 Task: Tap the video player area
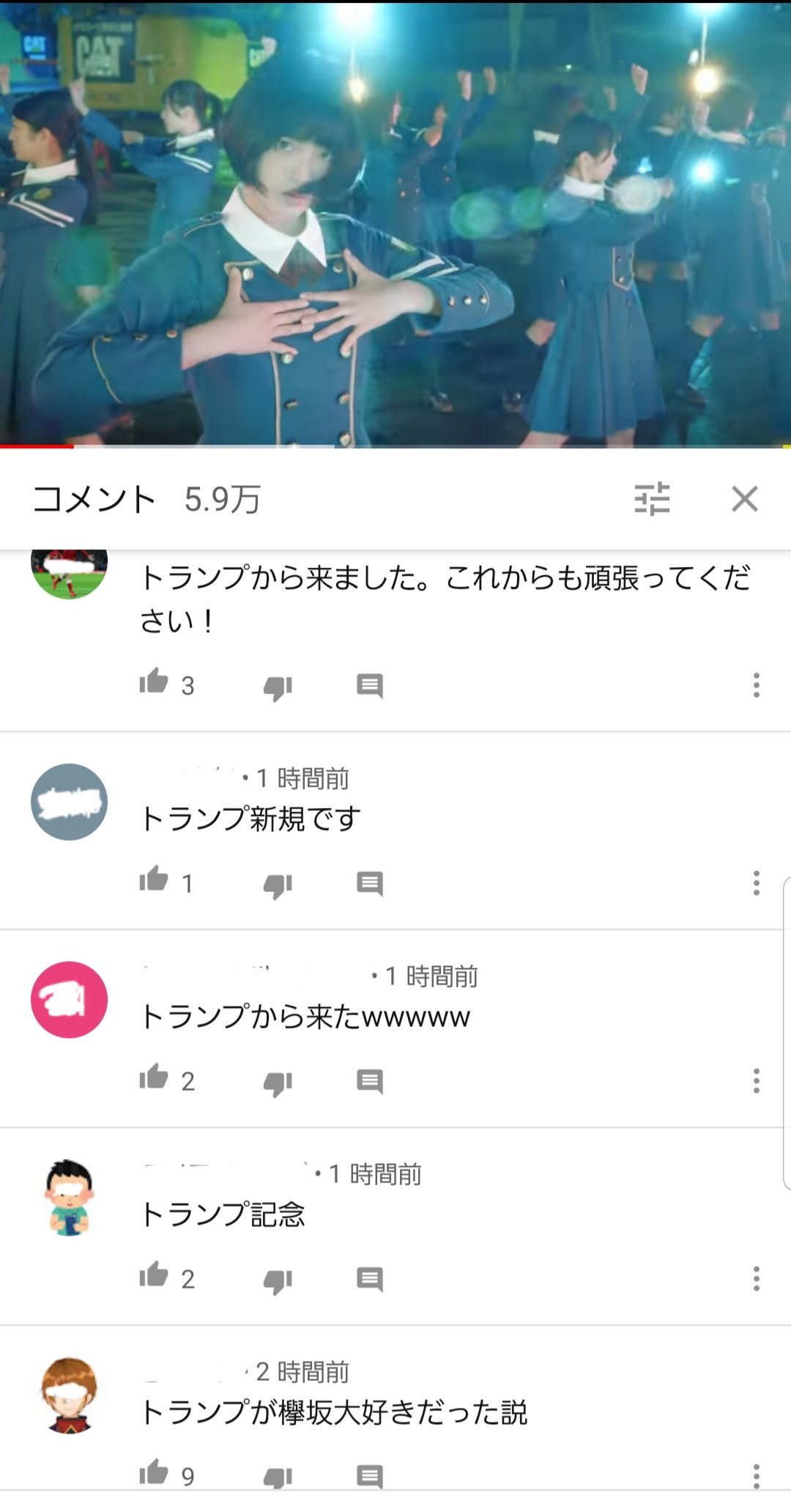pos(395,223)
